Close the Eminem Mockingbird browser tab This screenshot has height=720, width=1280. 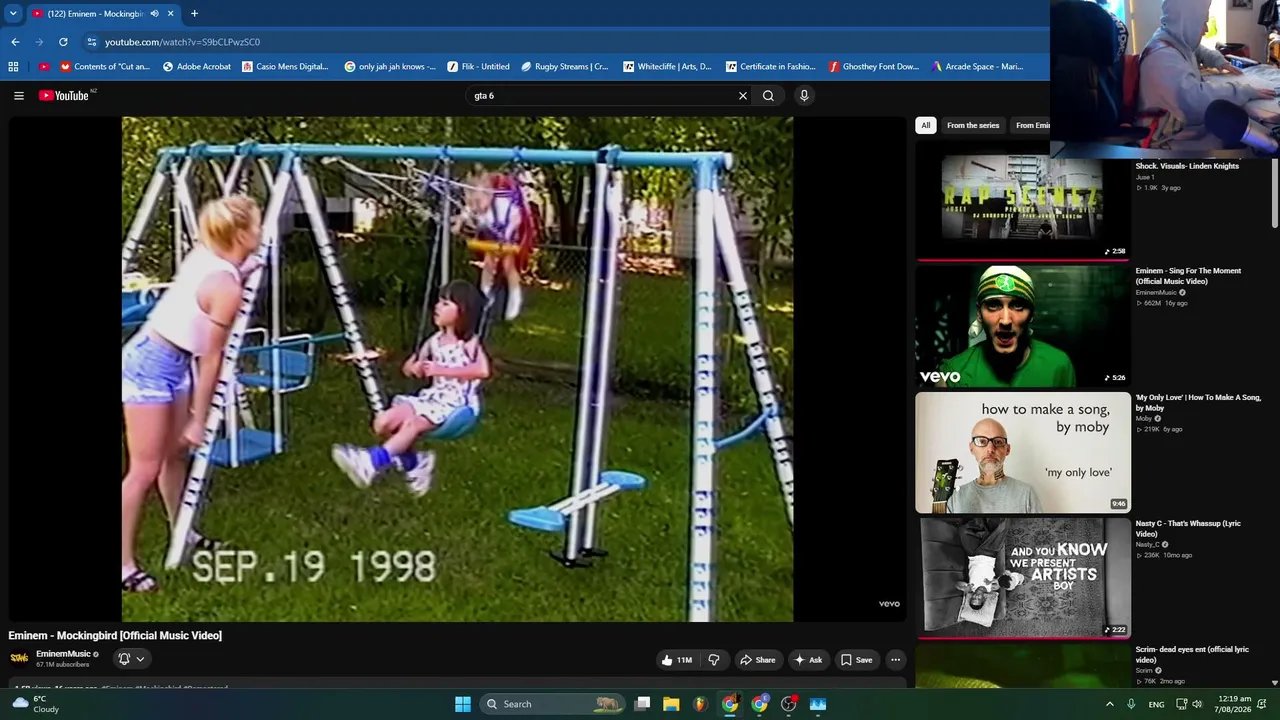click(x=170, y=14)
